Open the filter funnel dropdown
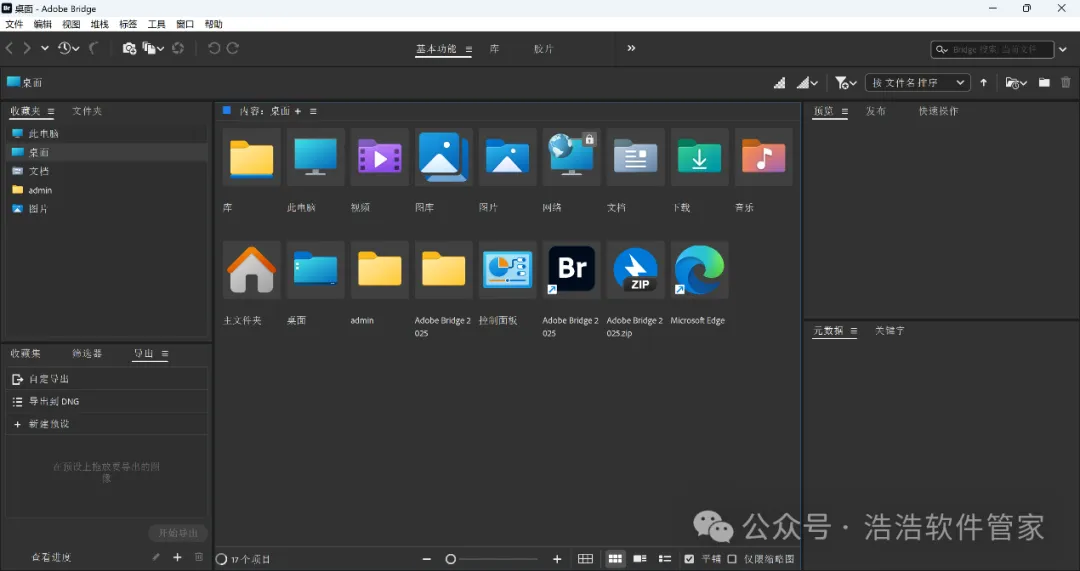This screenshot has height=571, width=1080. tap(845, 83)
